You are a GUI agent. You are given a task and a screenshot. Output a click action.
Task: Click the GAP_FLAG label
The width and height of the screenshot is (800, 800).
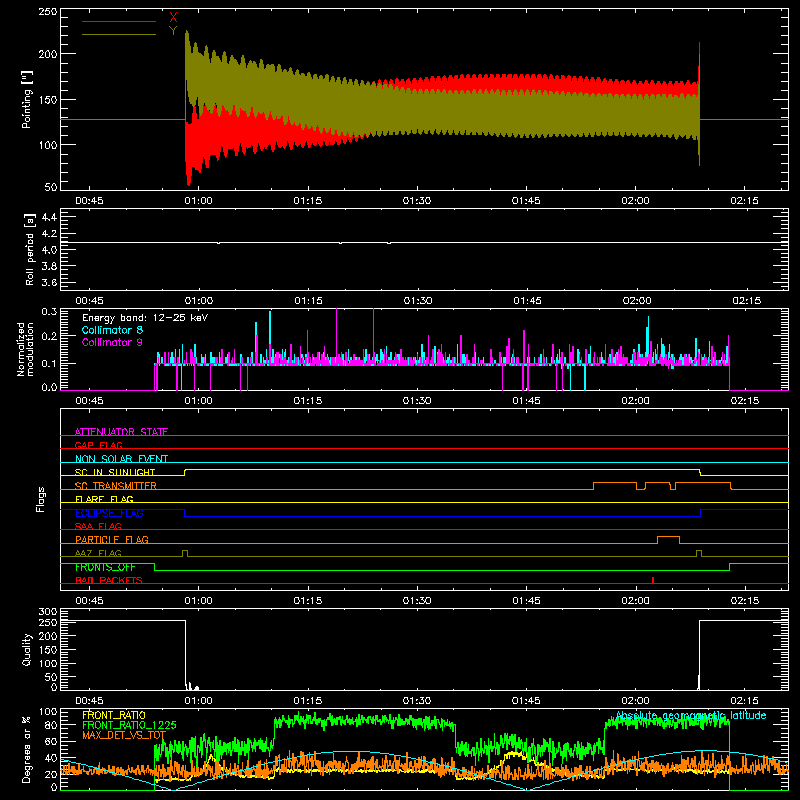tap(98, 445)
